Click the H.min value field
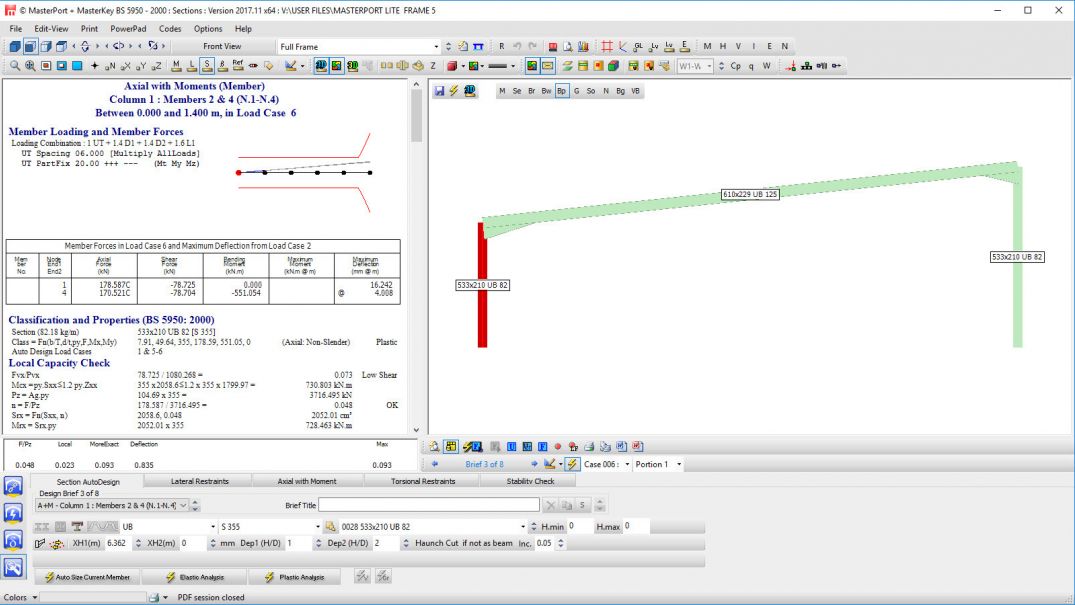Image resolution: width=1075 pixels, height=605 pixels. (x=580, y=527)
